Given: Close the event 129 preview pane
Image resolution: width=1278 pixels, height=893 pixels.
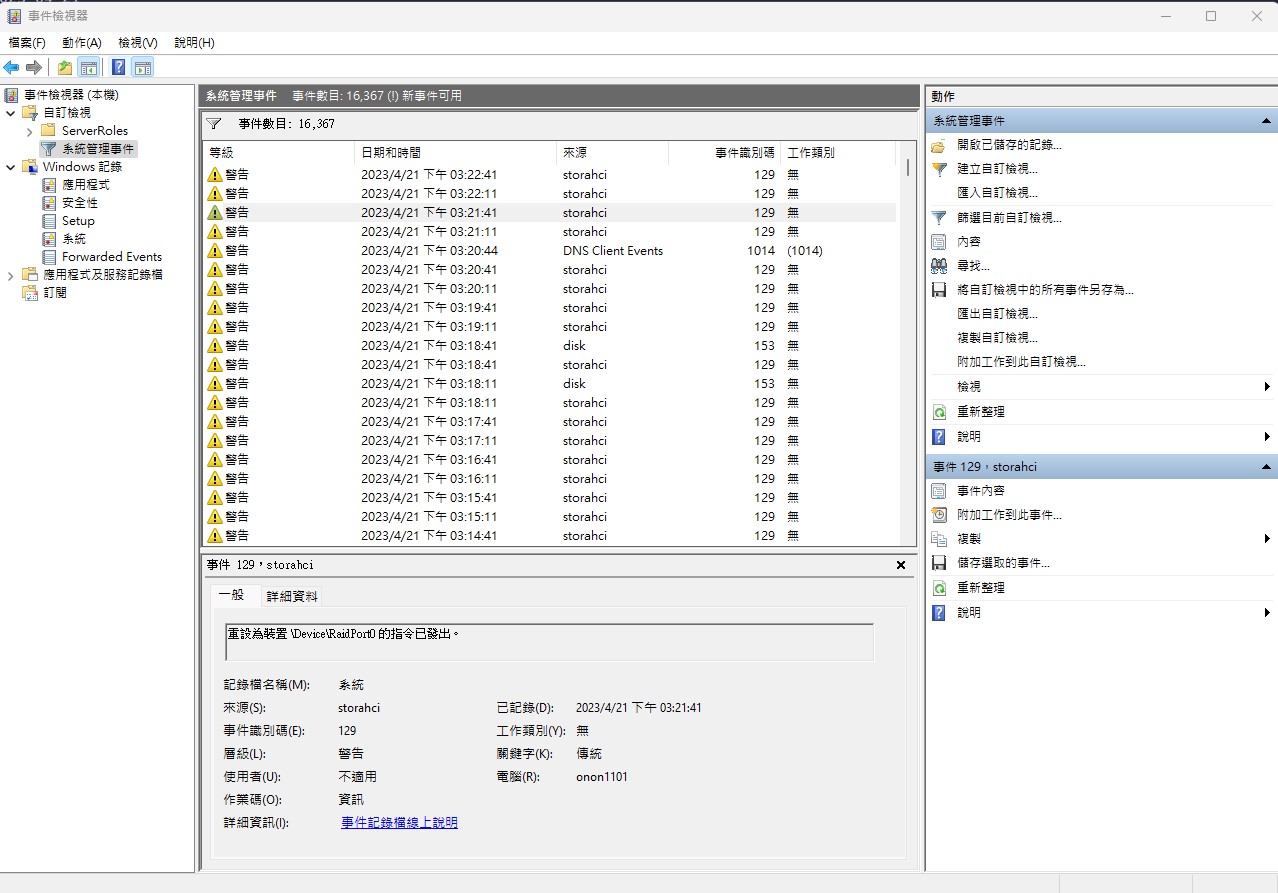Looking at the screenshot, I should tap(900, 565).
